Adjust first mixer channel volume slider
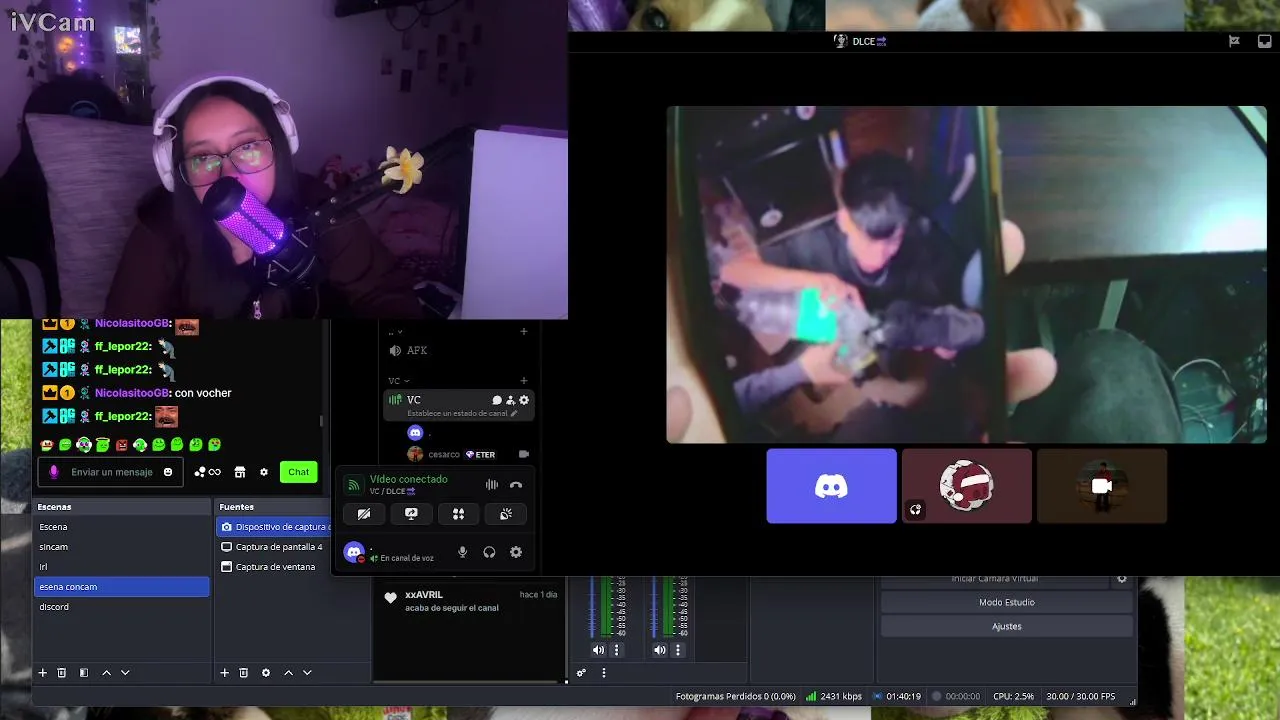 pos(592,607)
